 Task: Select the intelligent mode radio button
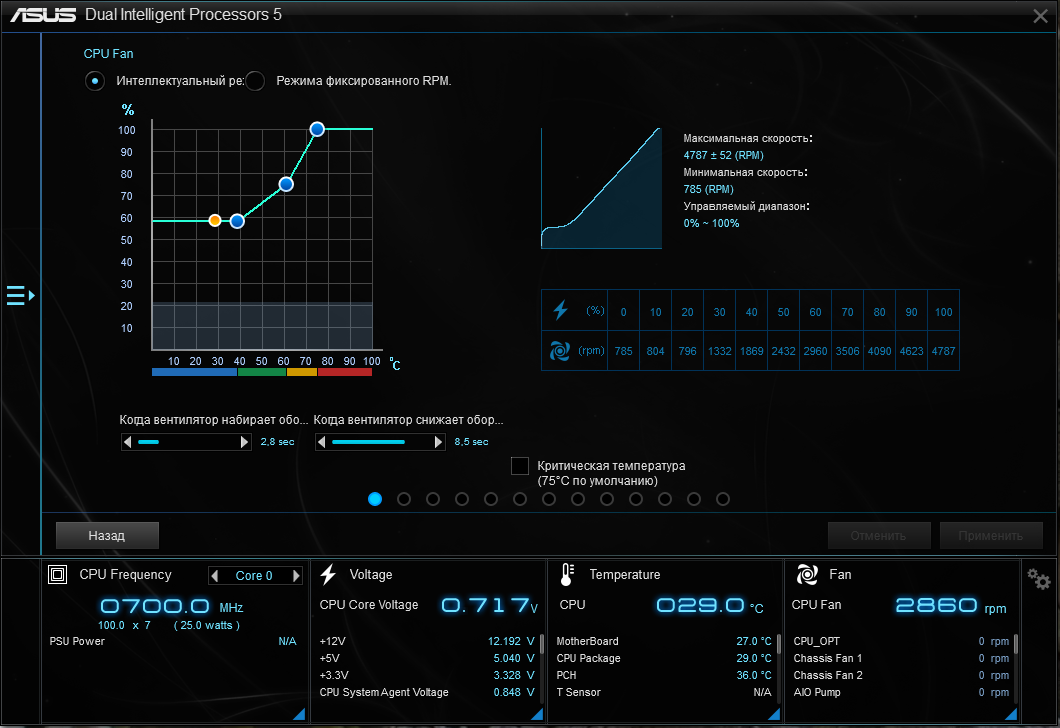pos(95,81)
